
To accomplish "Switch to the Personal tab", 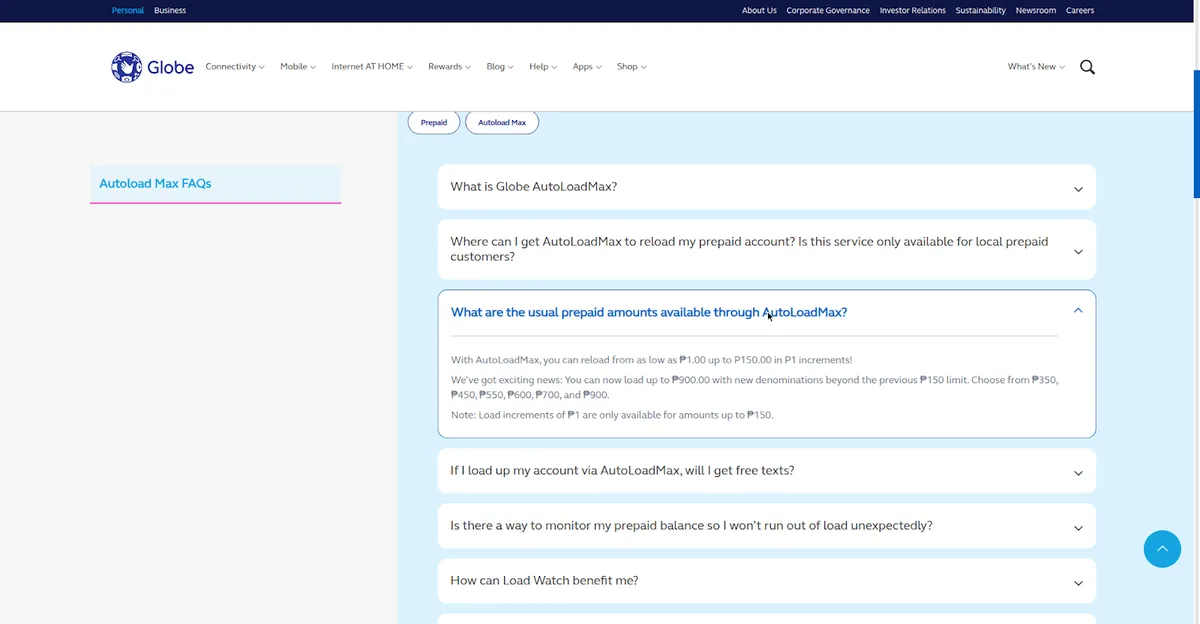I will pos(128,11).
